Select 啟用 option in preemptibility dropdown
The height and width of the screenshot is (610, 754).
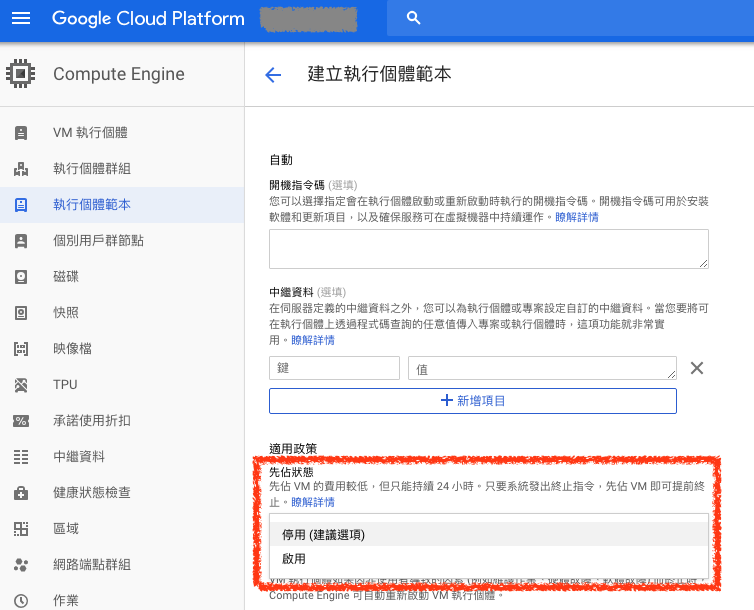(x=294, y=559)
